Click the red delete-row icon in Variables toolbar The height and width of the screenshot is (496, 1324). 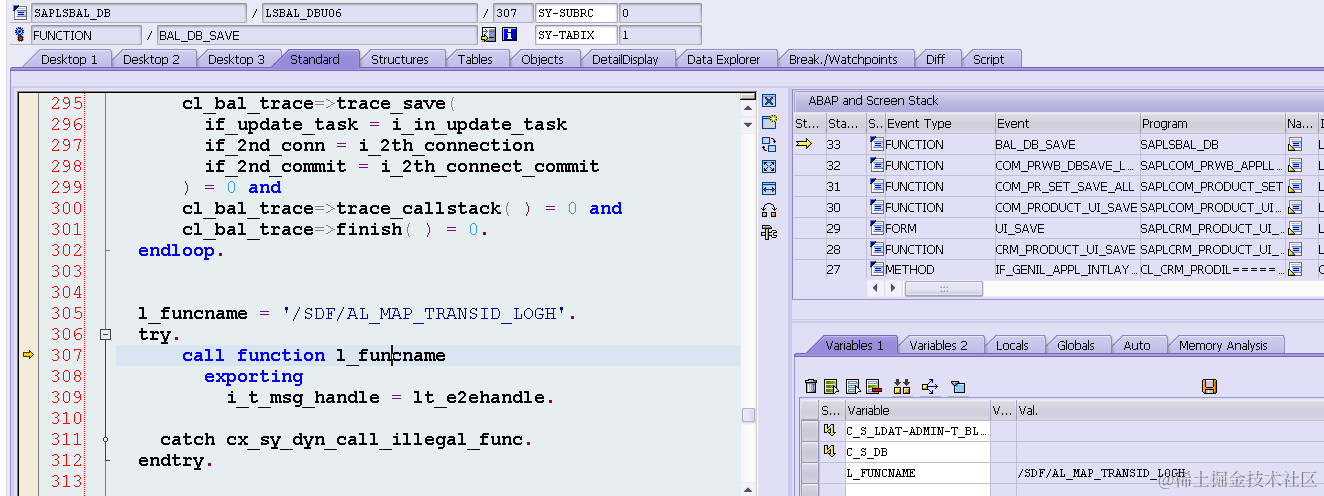[873, 386]
